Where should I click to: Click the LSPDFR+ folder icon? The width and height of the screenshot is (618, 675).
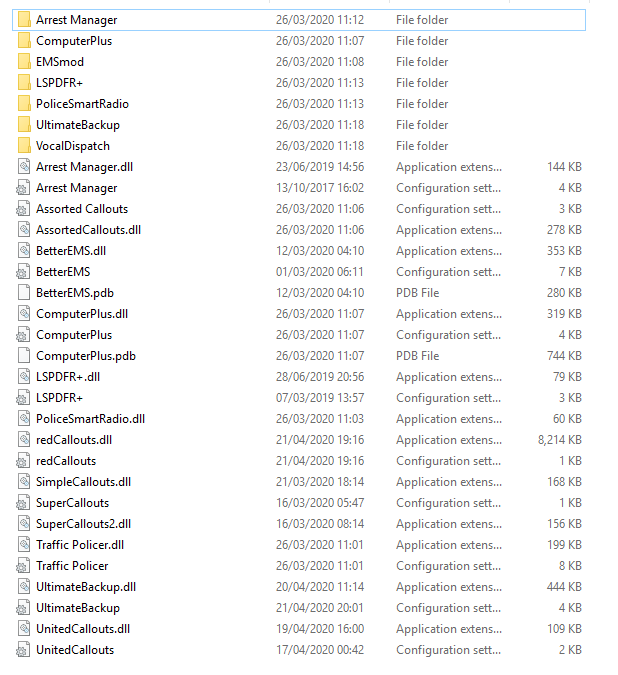point(24,83)
